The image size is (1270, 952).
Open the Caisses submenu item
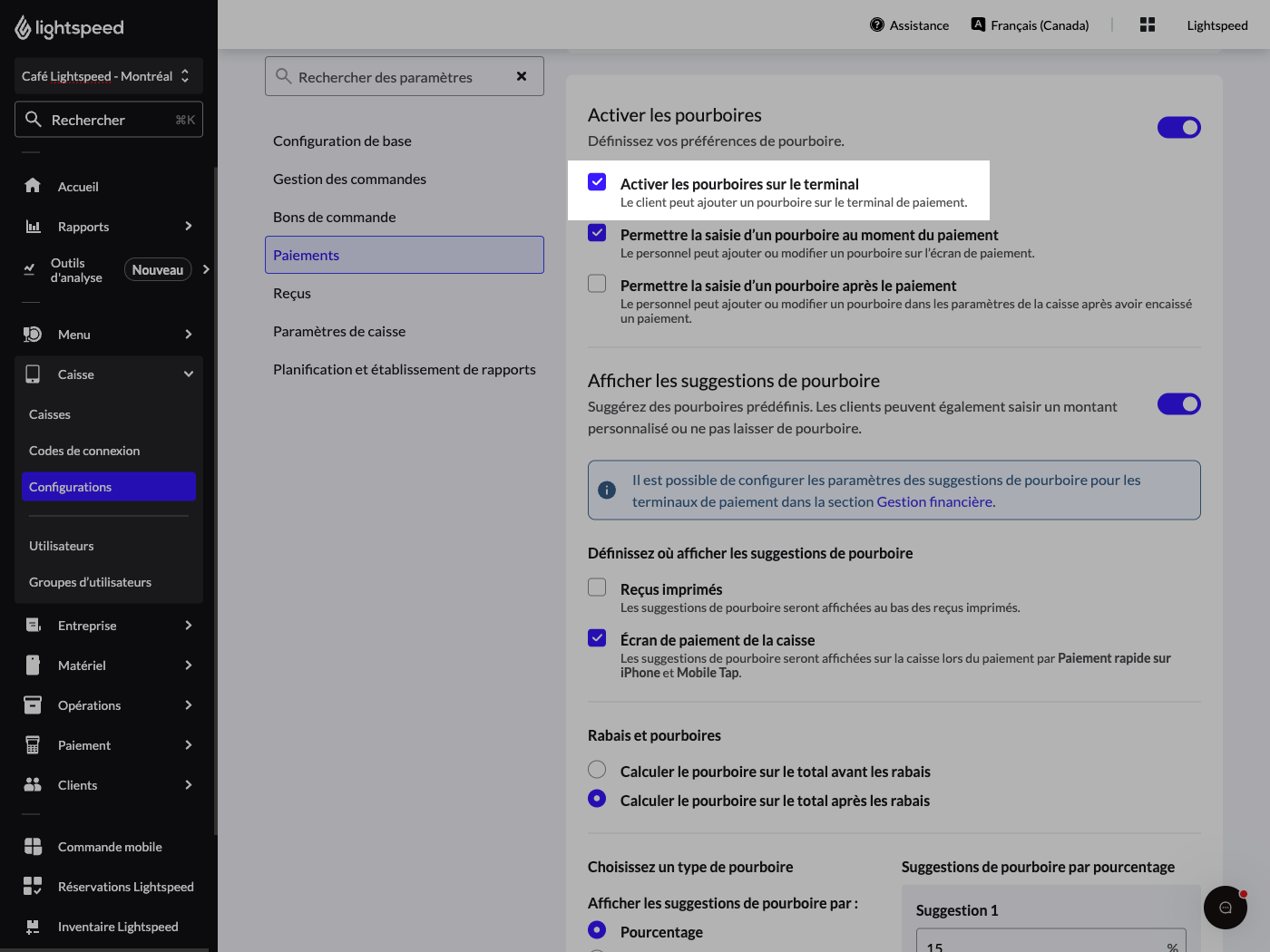(109, 414)
